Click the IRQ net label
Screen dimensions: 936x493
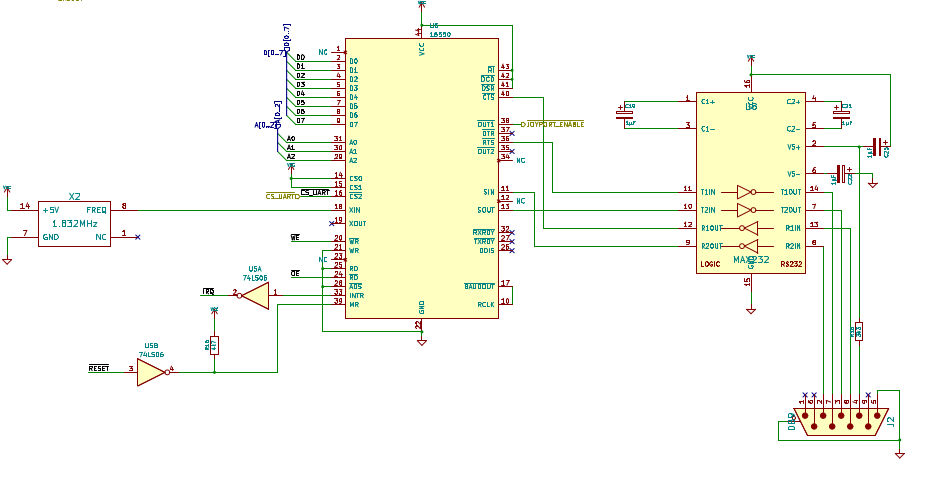point(208,292)
